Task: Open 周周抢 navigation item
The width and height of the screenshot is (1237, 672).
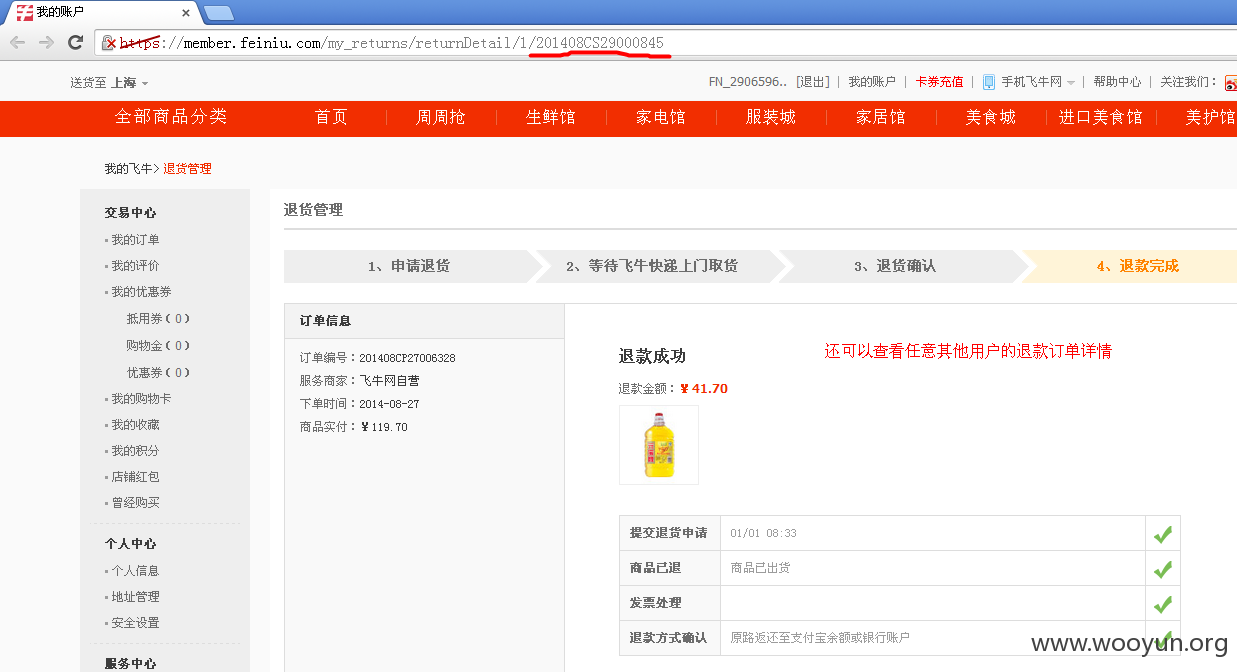Action: [x=441, y=117]
